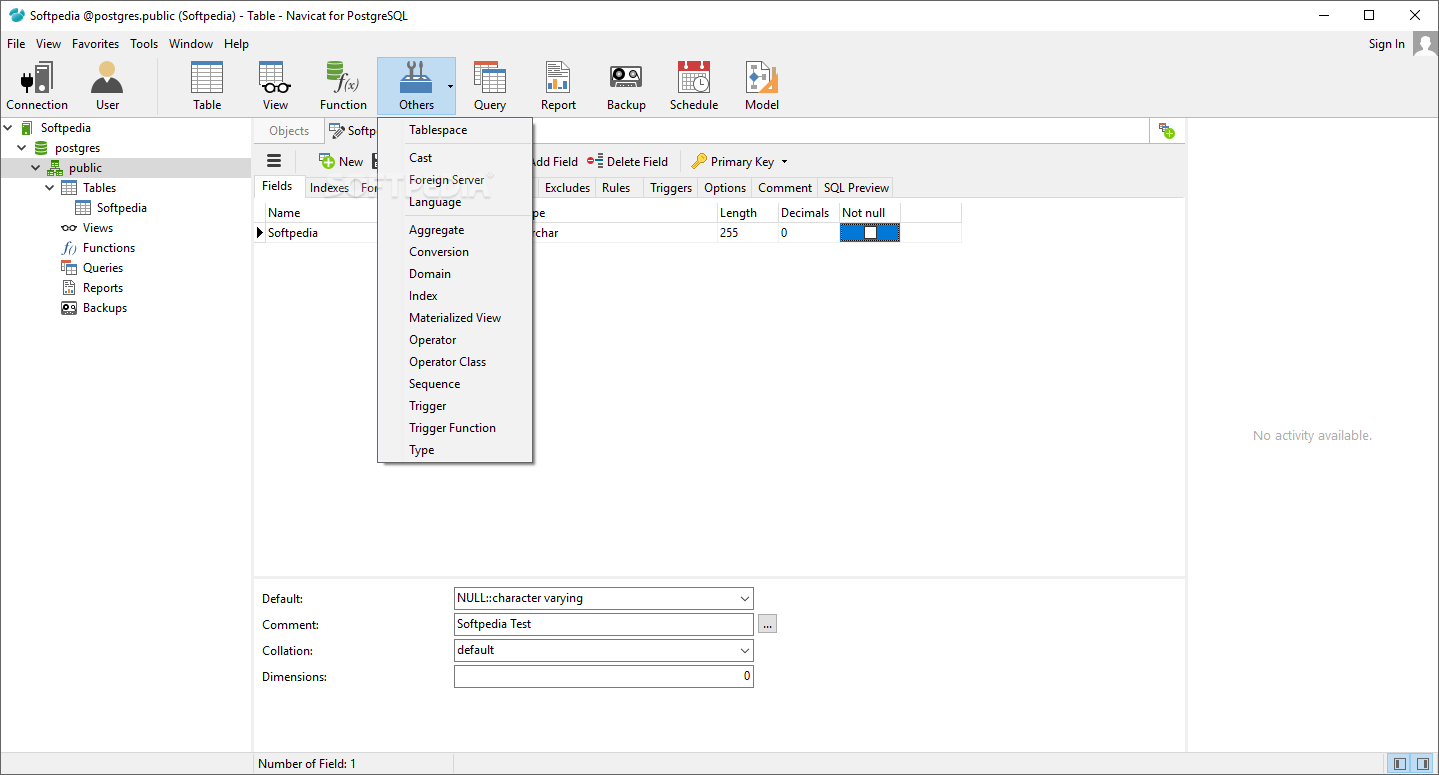Viewport: 1439px width, 775px height.
Task: Open the Backup toolbar button
Action: coord(626,86)
